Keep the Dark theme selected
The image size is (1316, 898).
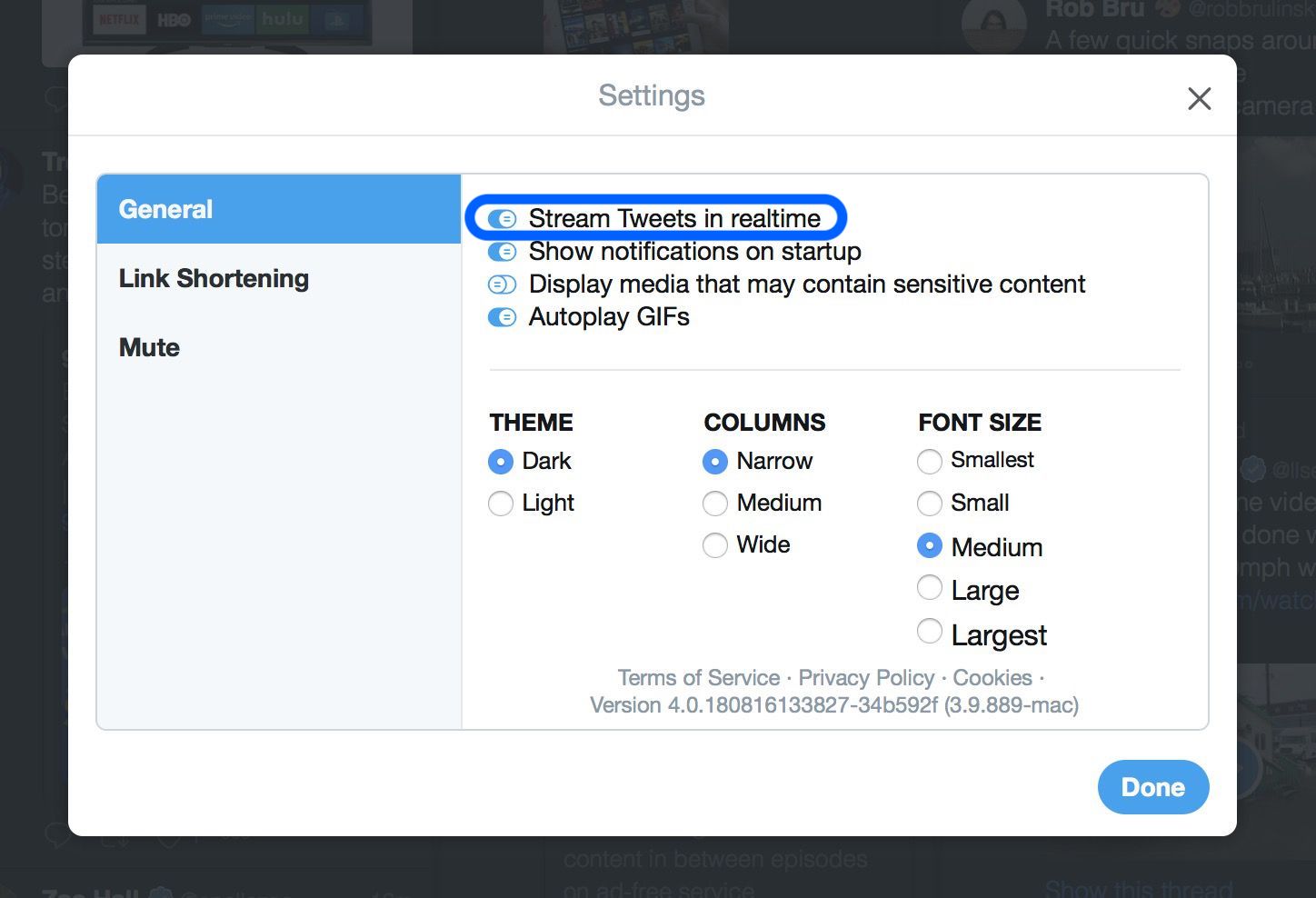[500, 461]
